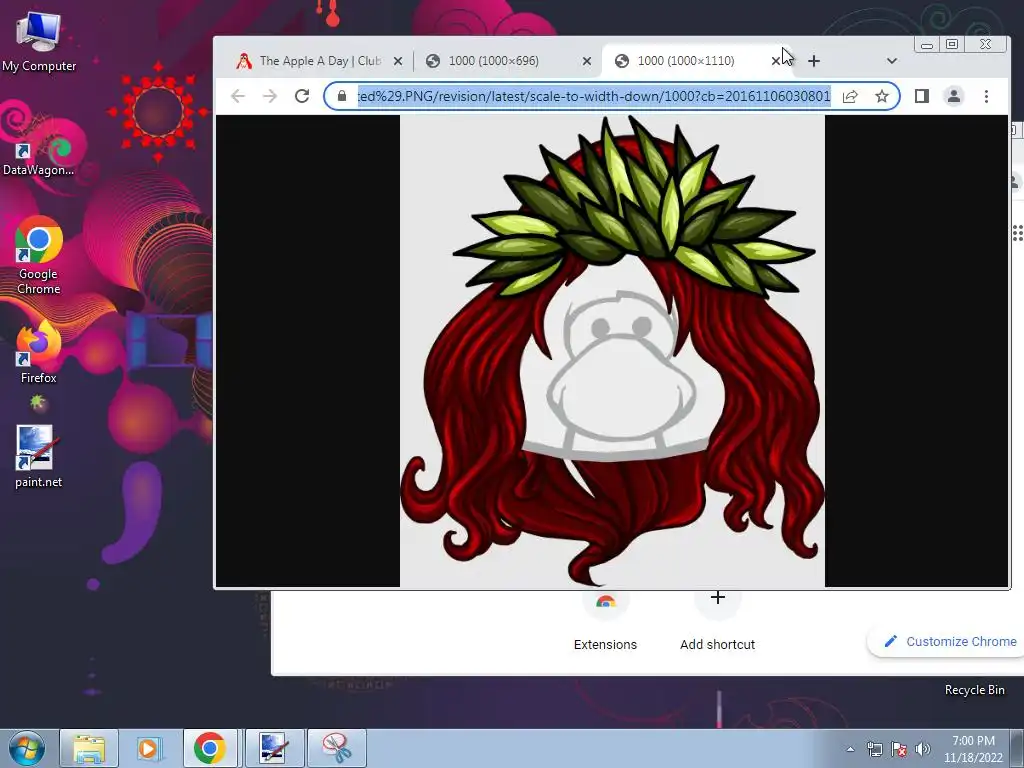
Task: Go forward in browser history
Action: [x=270, y=96]
